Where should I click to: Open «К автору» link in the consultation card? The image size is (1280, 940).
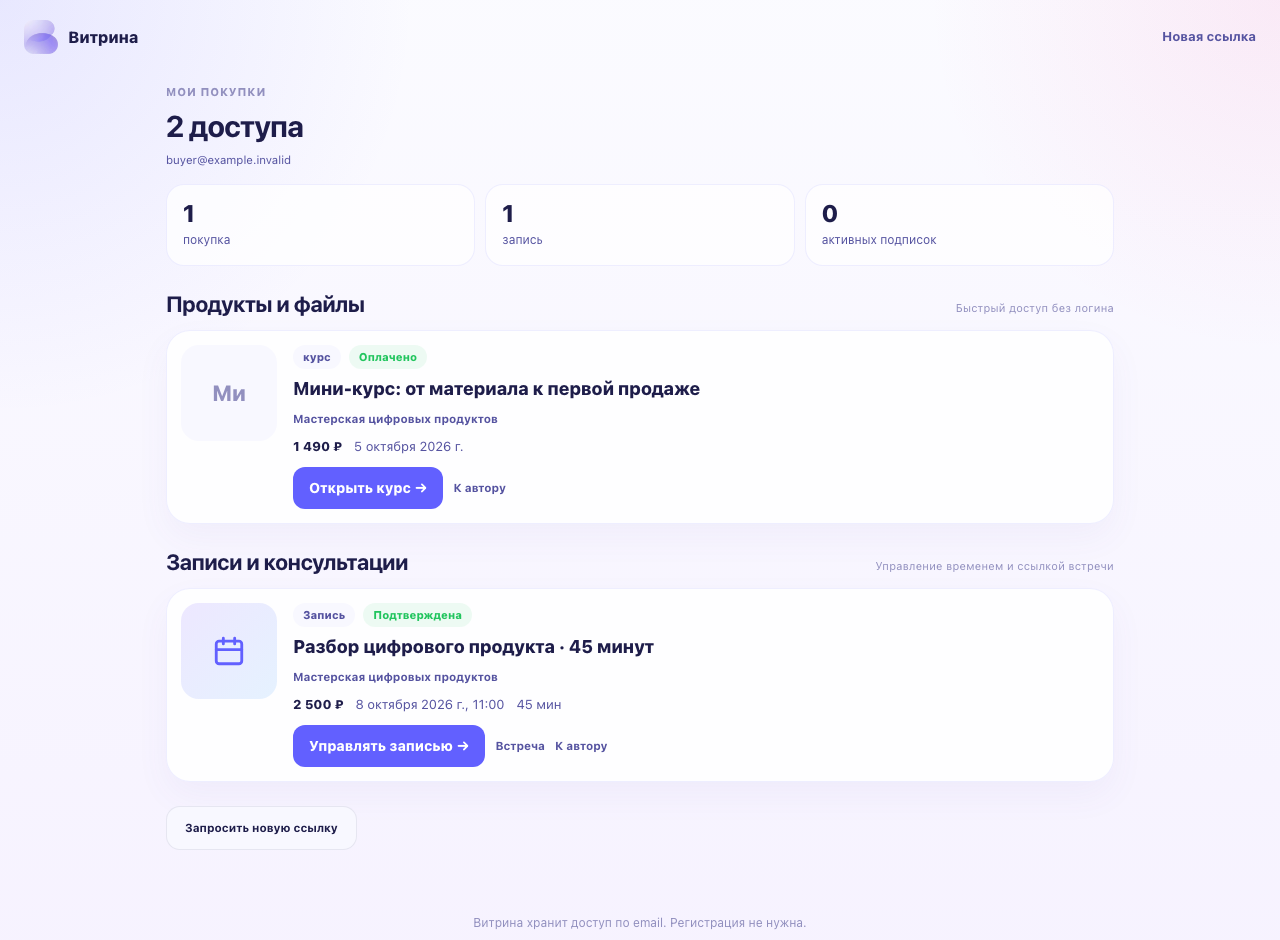point(581,746)
